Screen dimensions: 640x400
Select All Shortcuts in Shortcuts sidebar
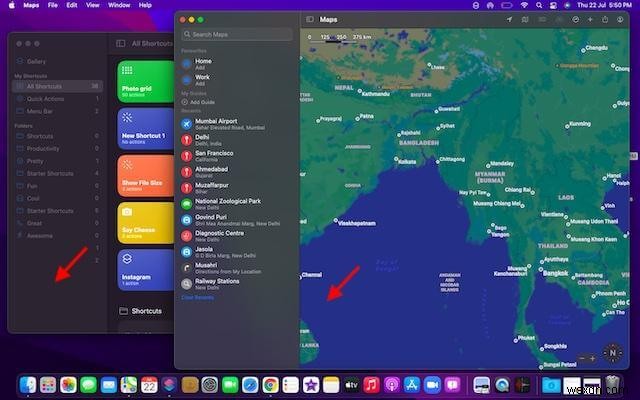pyautogui.click(x=57, y=86)
